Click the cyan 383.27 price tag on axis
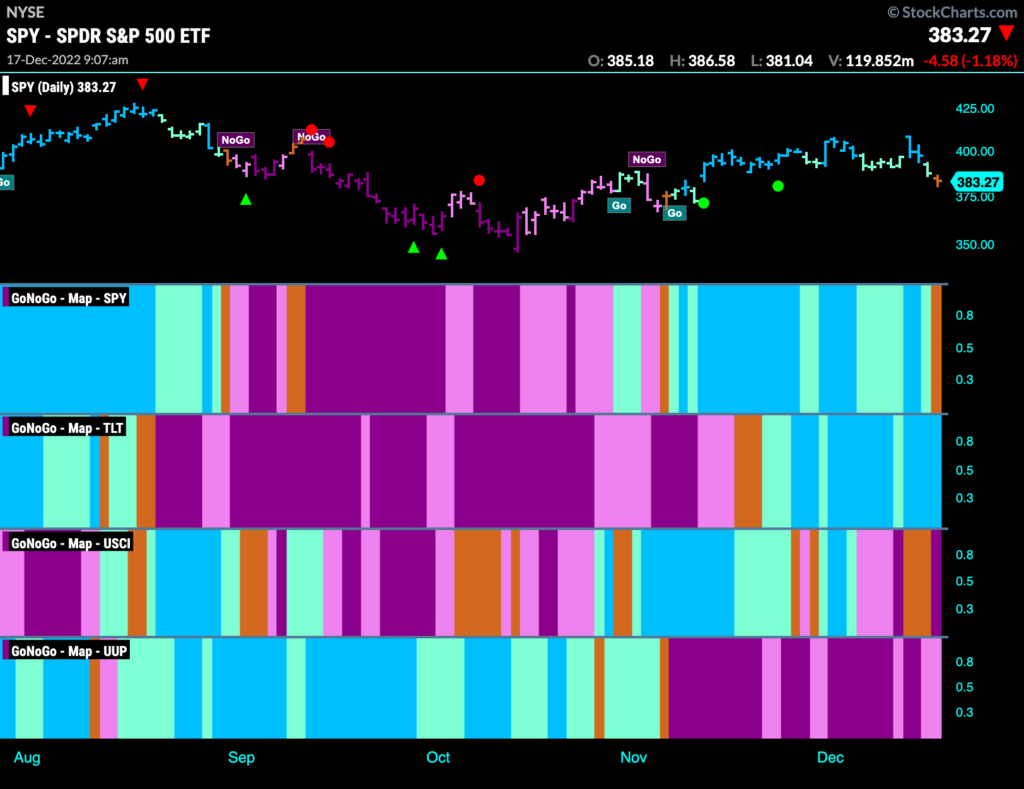The image size is (1024, 789). tap(977, 182)
